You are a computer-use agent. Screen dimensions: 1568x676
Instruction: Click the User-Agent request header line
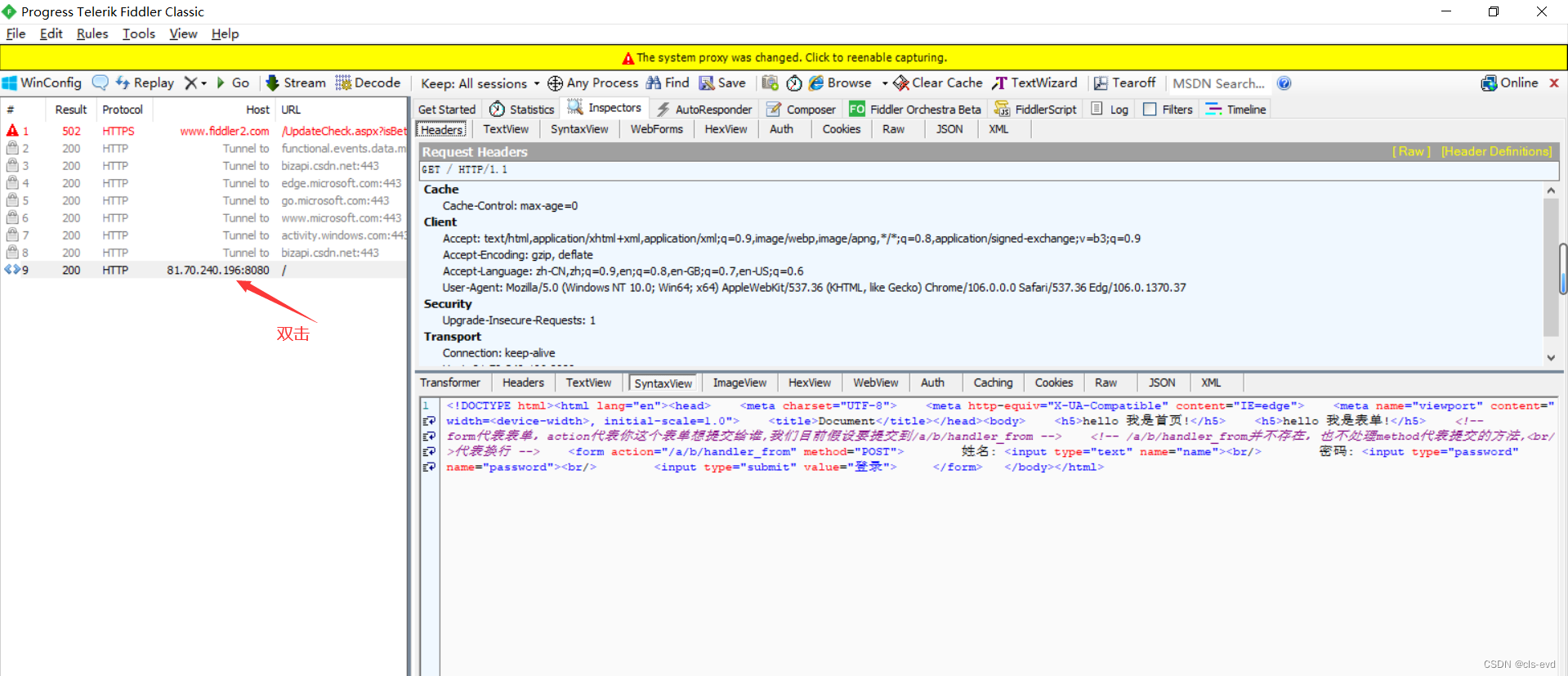[814, 288]
